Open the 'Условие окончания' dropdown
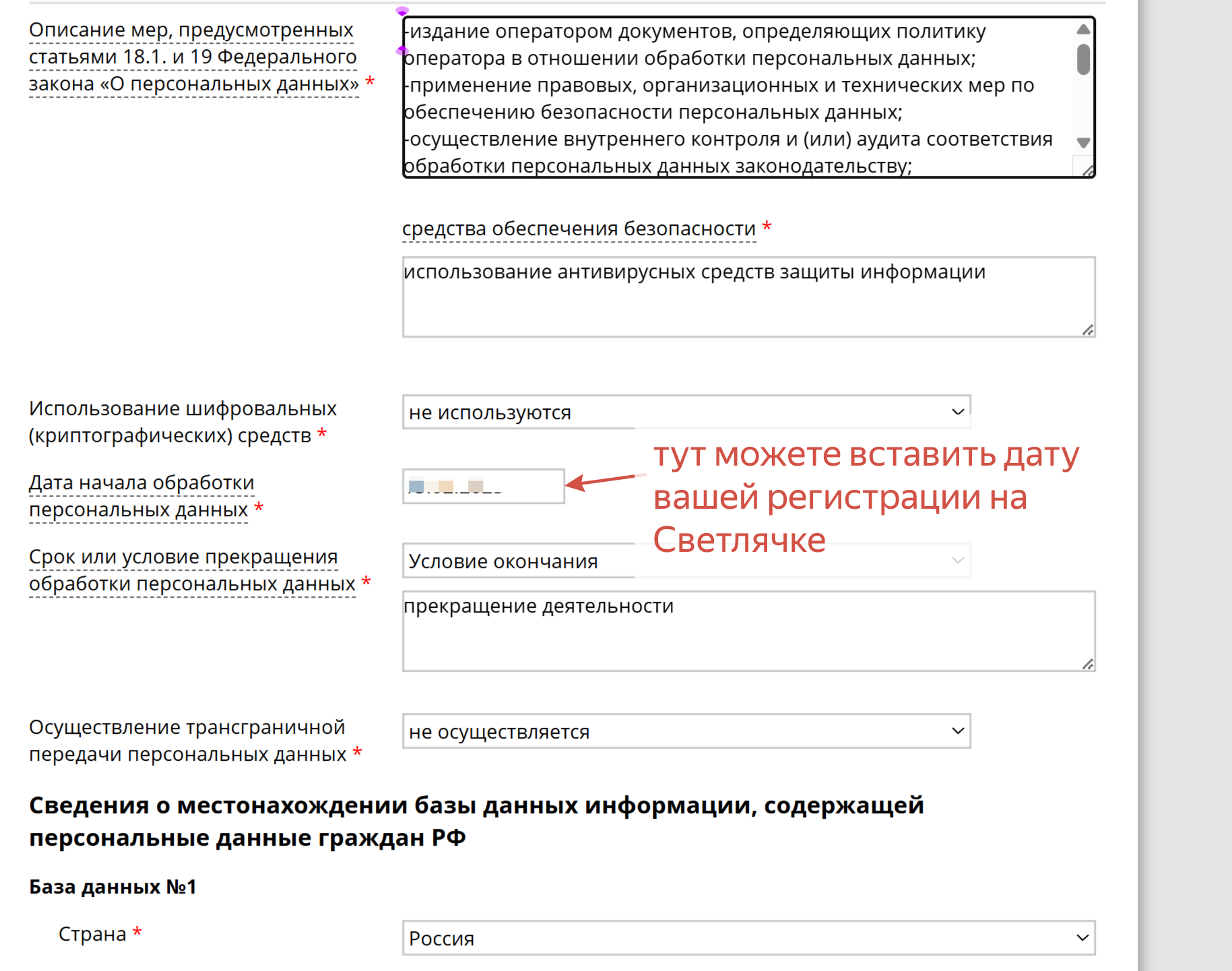 686,561
